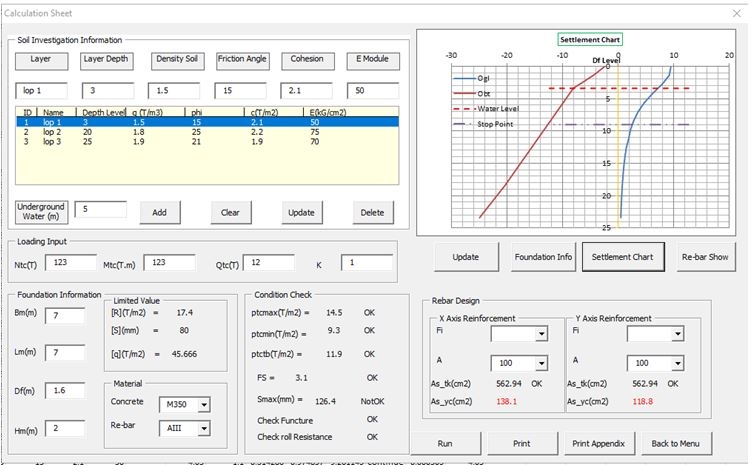Viewport: 751px width, 465px height.
Task: Edit the E Module field 50
Action: coord(373,91)
